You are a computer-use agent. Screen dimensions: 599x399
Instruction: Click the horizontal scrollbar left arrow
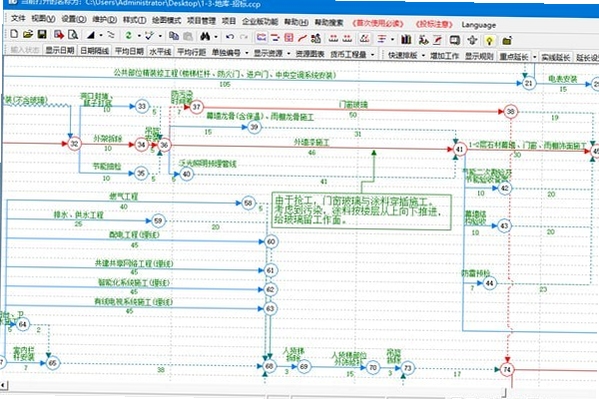[x=3, y=385]
